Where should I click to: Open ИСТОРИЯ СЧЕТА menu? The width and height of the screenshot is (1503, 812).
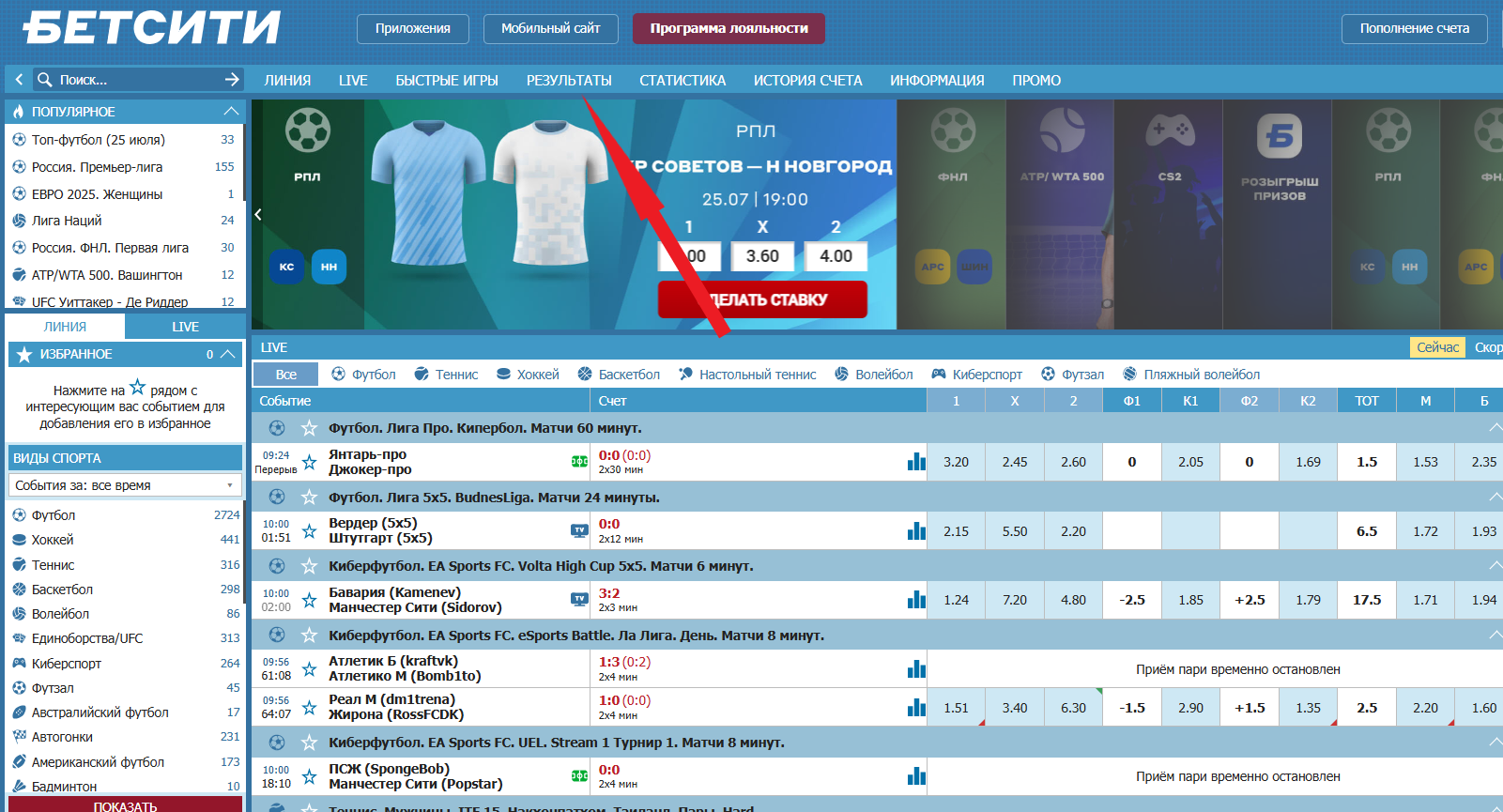807,81
